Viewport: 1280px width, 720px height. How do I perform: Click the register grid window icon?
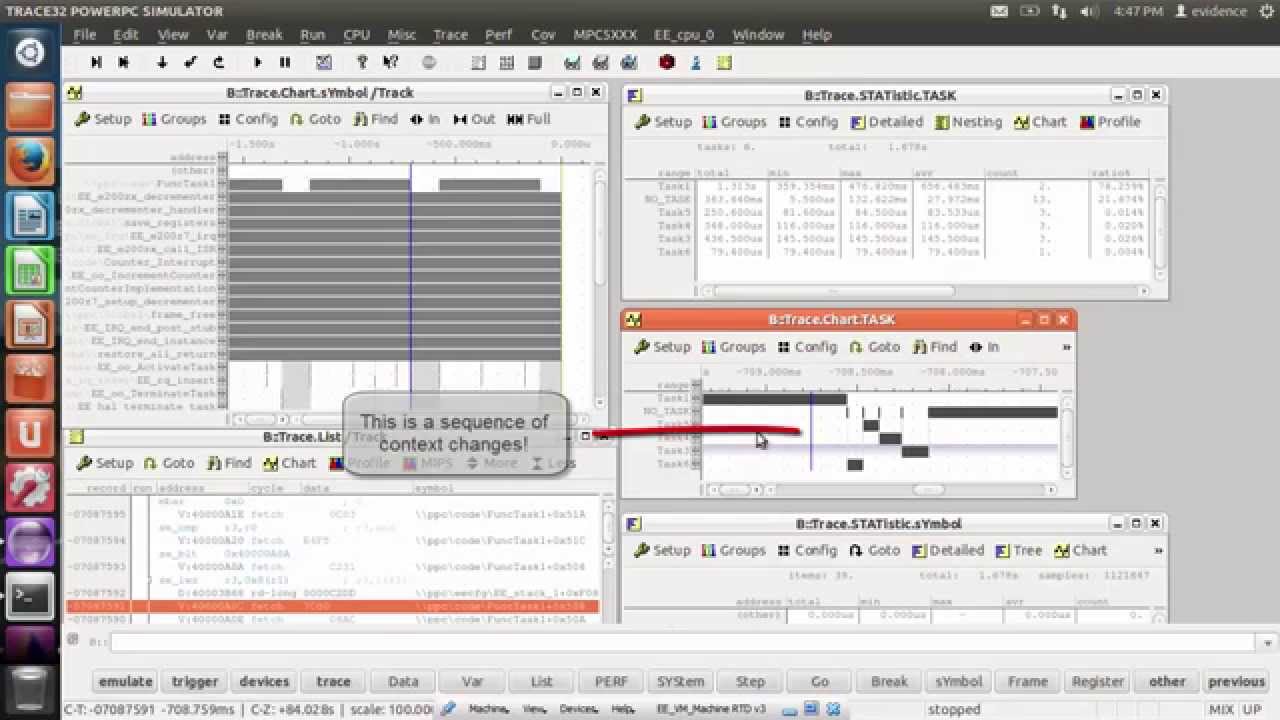(x=506, y=62)
